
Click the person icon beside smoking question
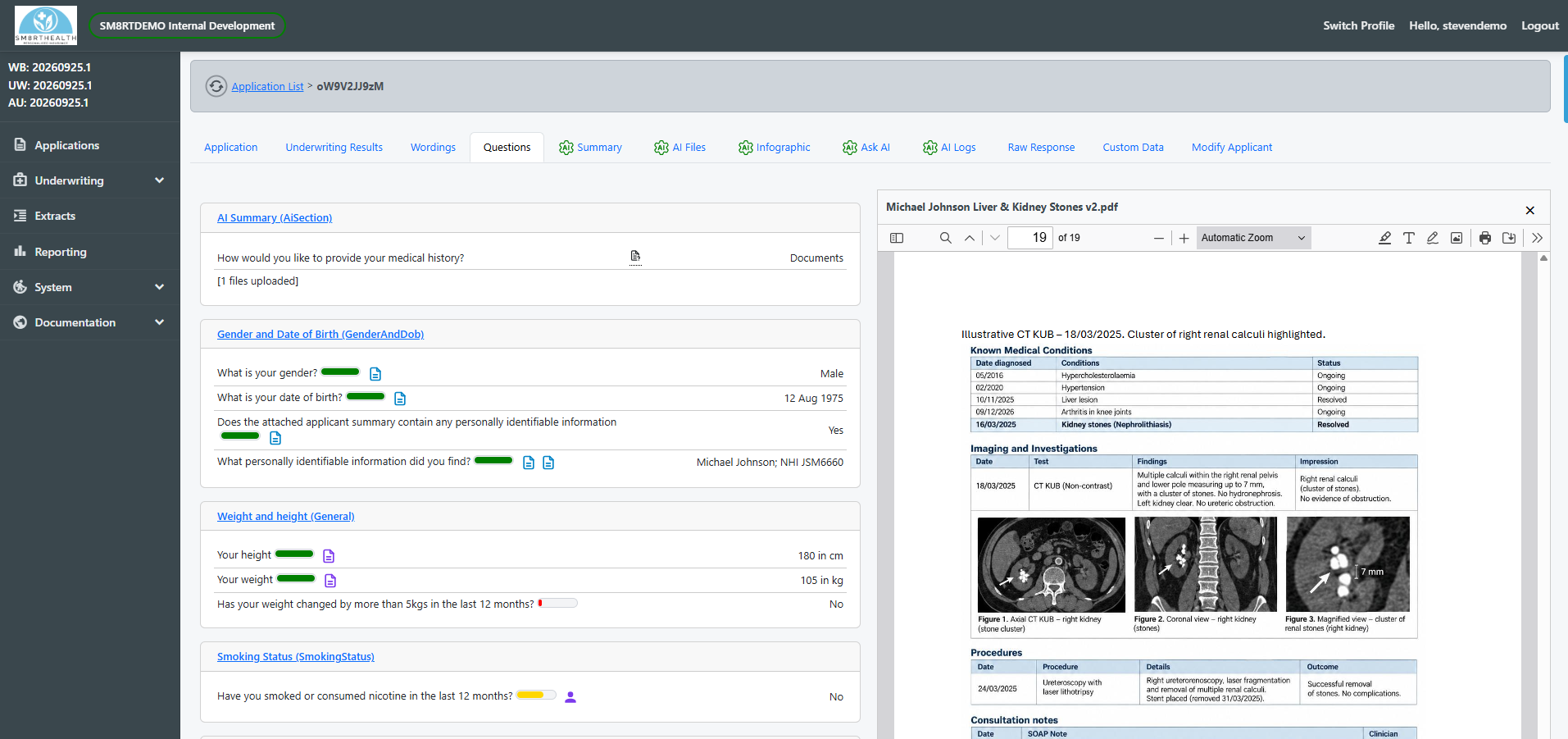(x=570, y=697)
